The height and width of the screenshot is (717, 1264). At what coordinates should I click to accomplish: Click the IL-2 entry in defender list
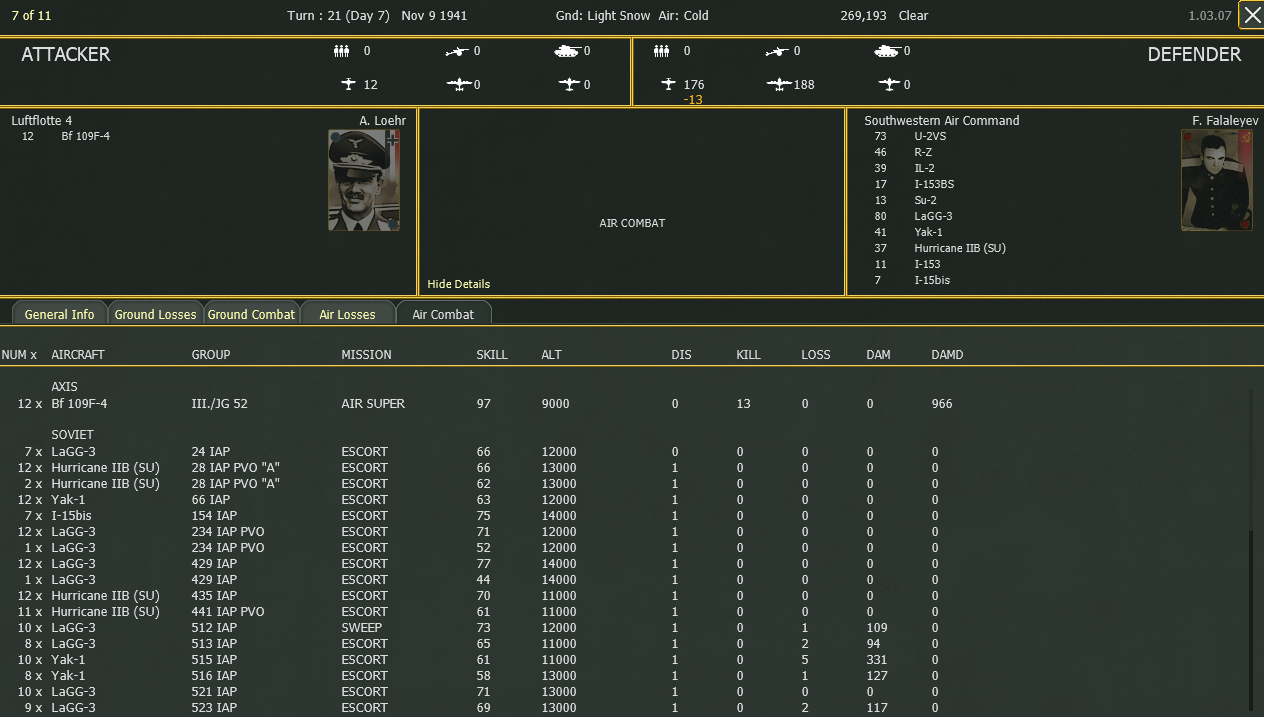[924, 168]
